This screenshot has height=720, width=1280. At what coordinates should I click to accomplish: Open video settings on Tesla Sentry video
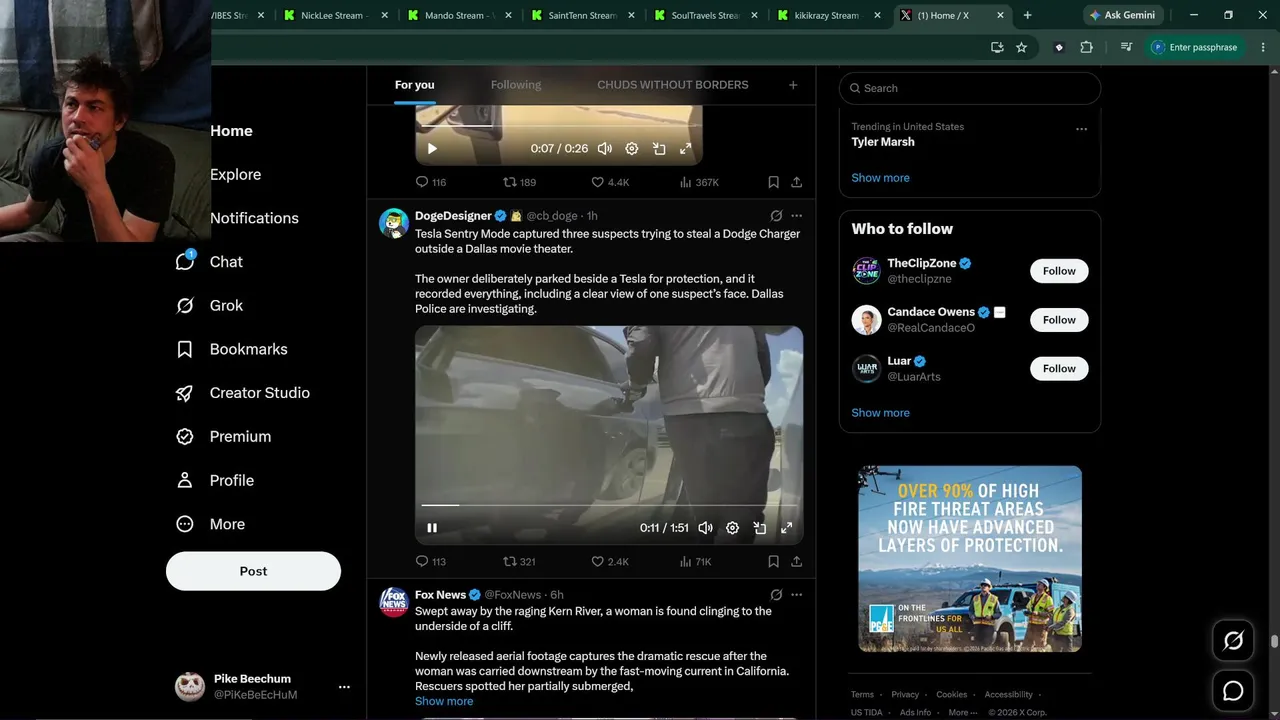click(732, 528)
